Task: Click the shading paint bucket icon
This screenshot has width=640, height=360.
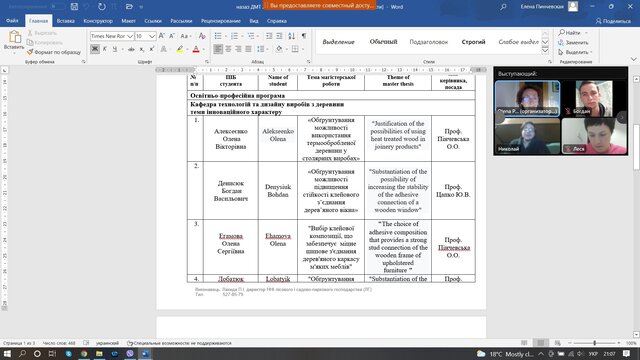Action: [x=279, y=49]
